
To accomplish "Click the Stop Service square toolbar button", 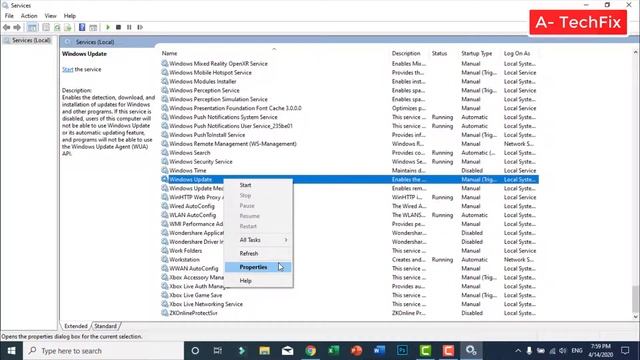I will 118,27.
